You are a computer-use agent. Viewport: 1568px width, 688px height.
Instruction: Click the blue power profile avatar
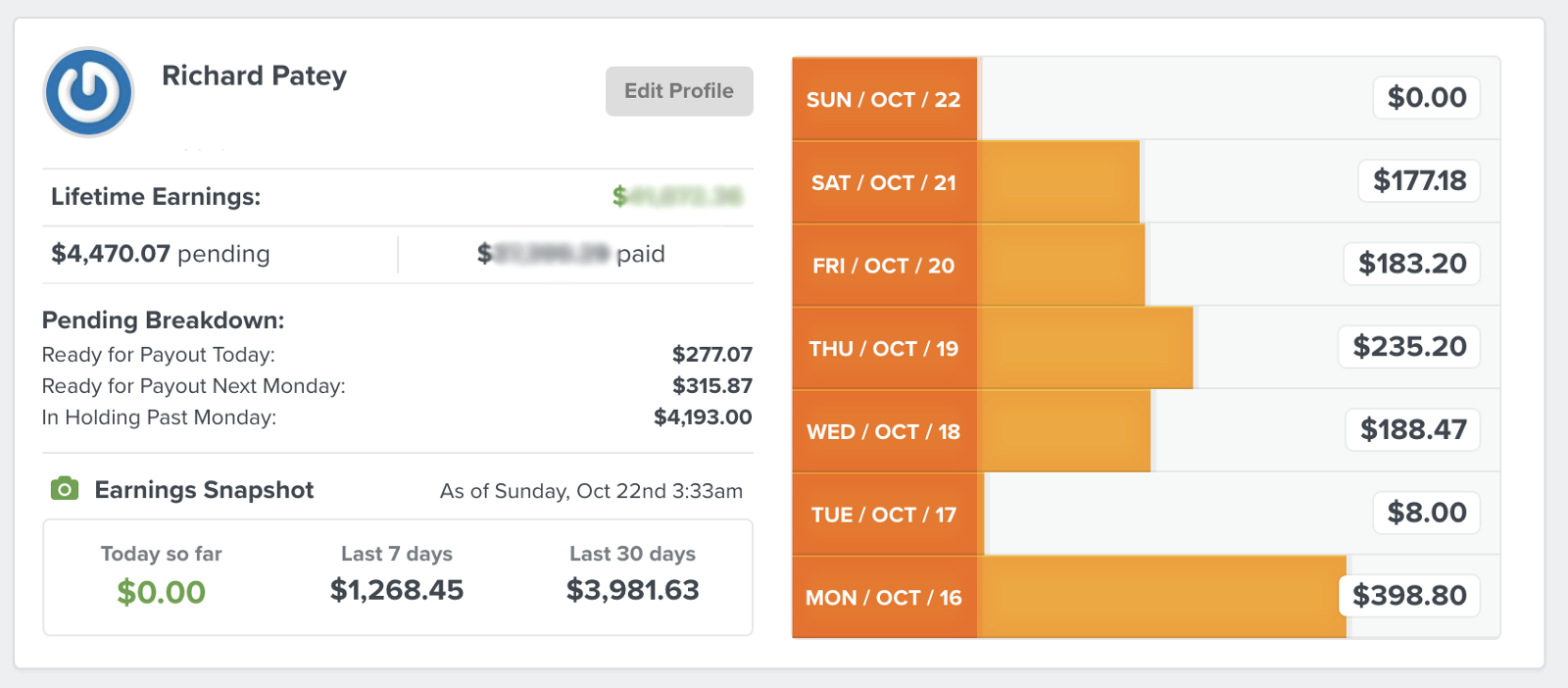point(88,92)
